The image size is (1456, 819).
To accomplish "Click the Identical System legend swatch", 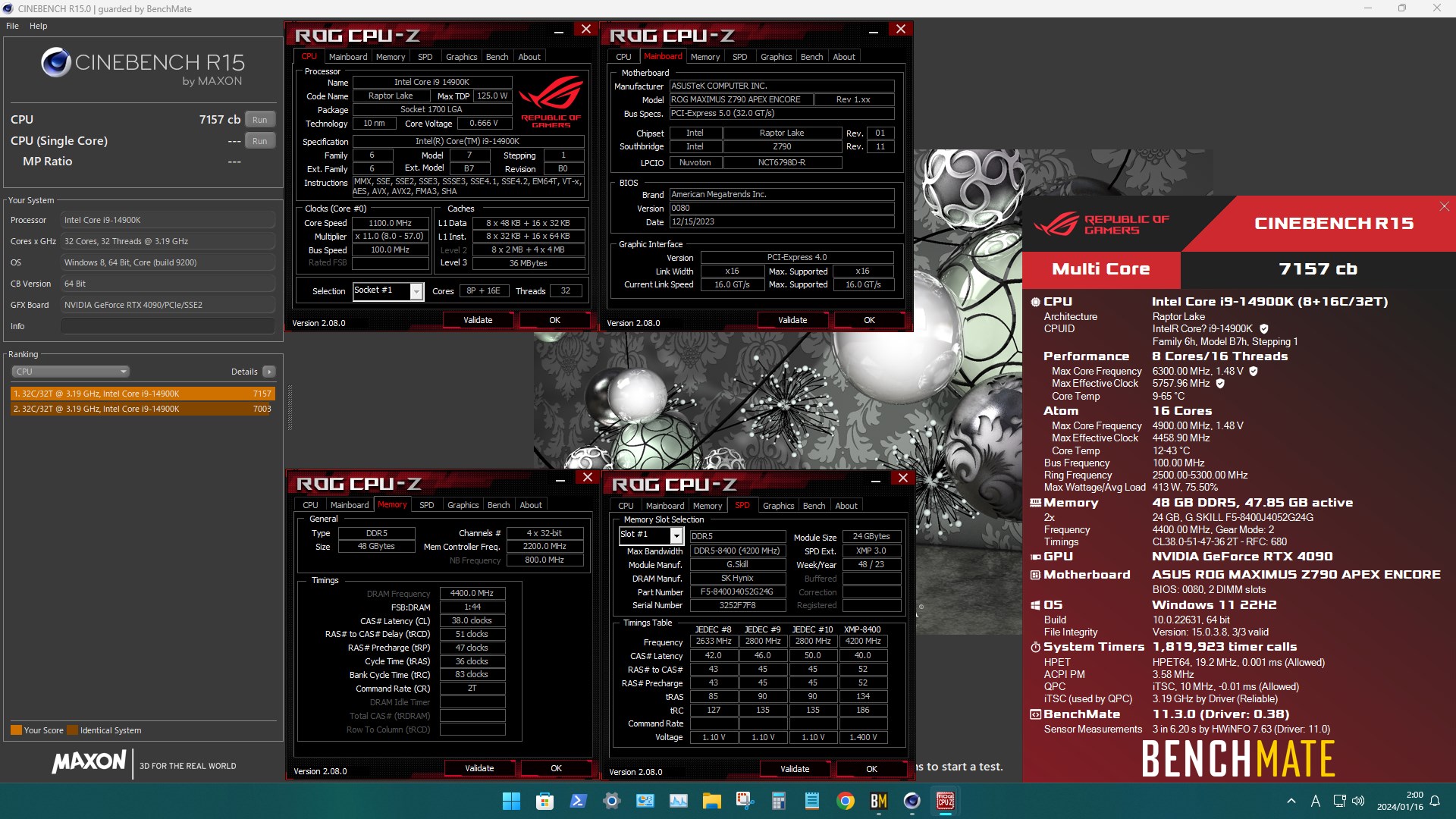I will pyautogui.click(x=72, y=730).
